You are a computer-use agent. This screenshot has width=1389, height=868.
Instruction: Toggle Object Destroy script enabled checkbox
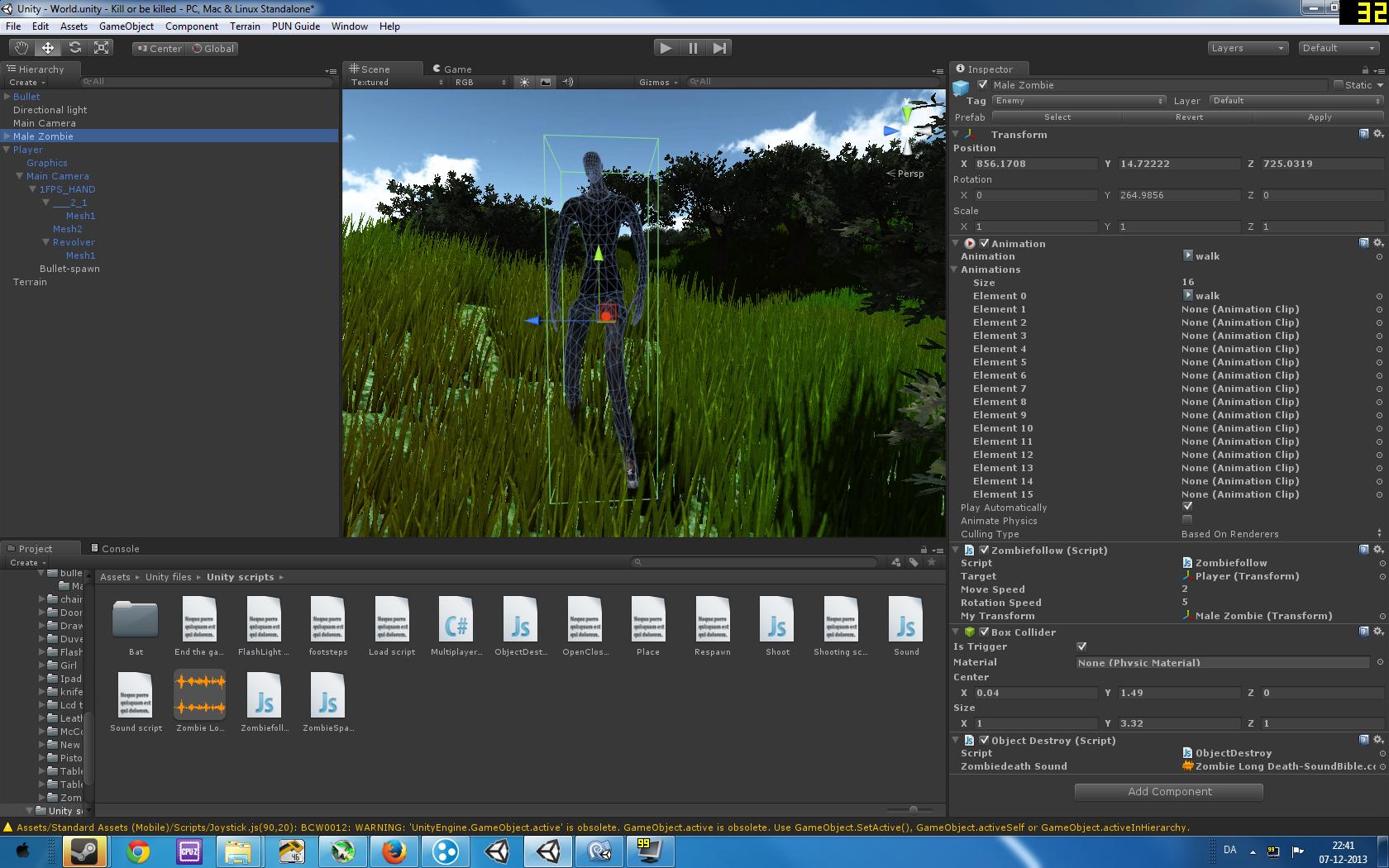[x=984, y=740]
